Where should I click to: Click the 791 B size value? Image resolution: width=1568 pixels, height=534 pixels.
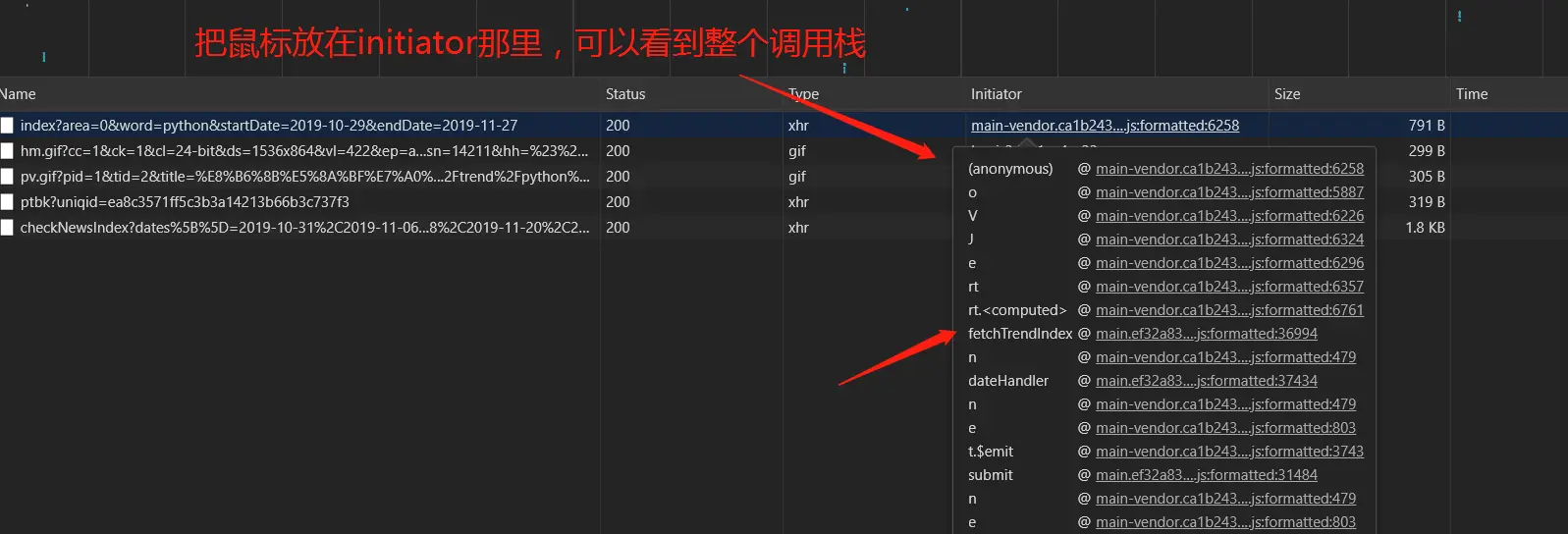pos(1427,126)
